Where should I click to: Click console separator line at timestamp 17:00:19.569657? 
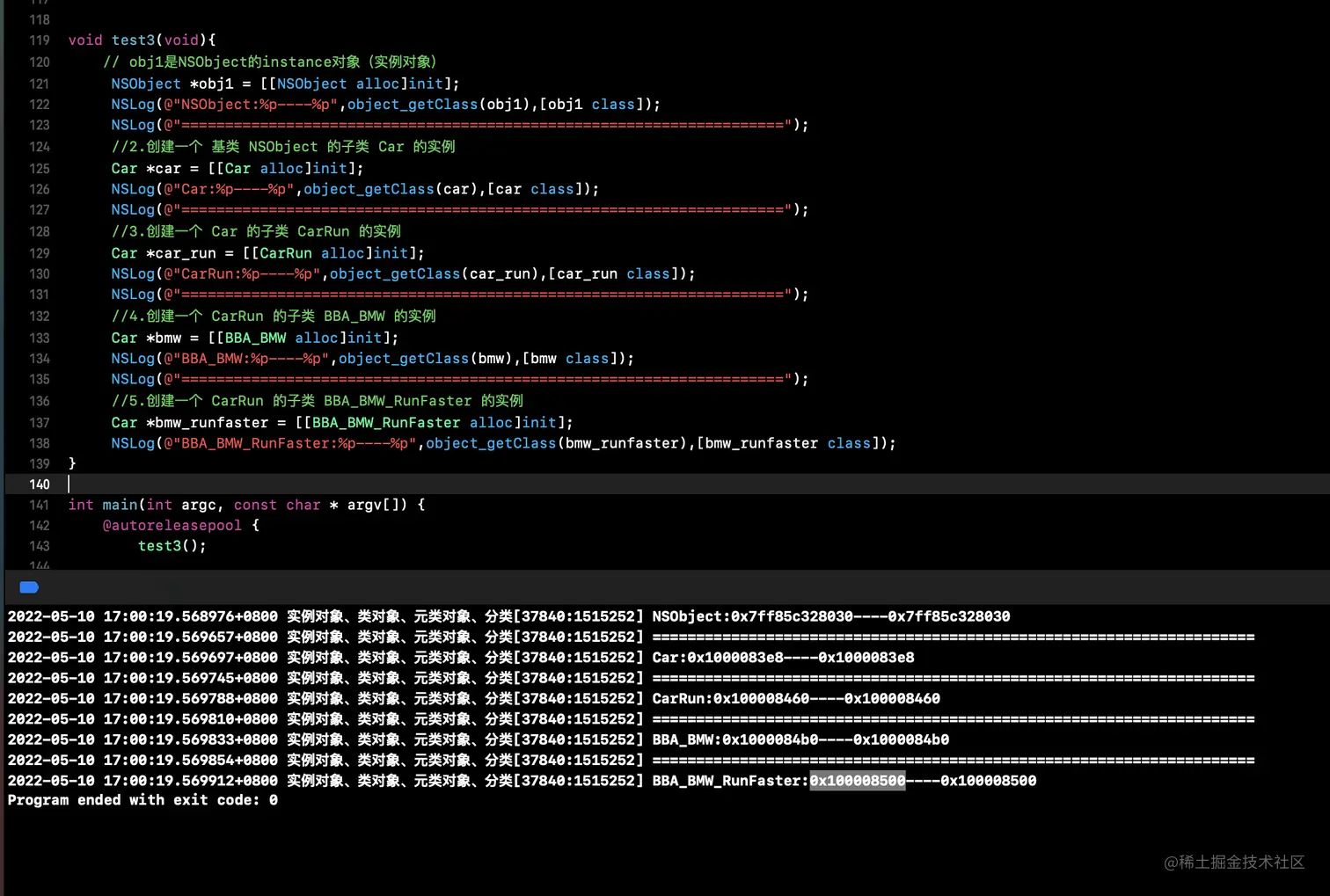point(954,637)
